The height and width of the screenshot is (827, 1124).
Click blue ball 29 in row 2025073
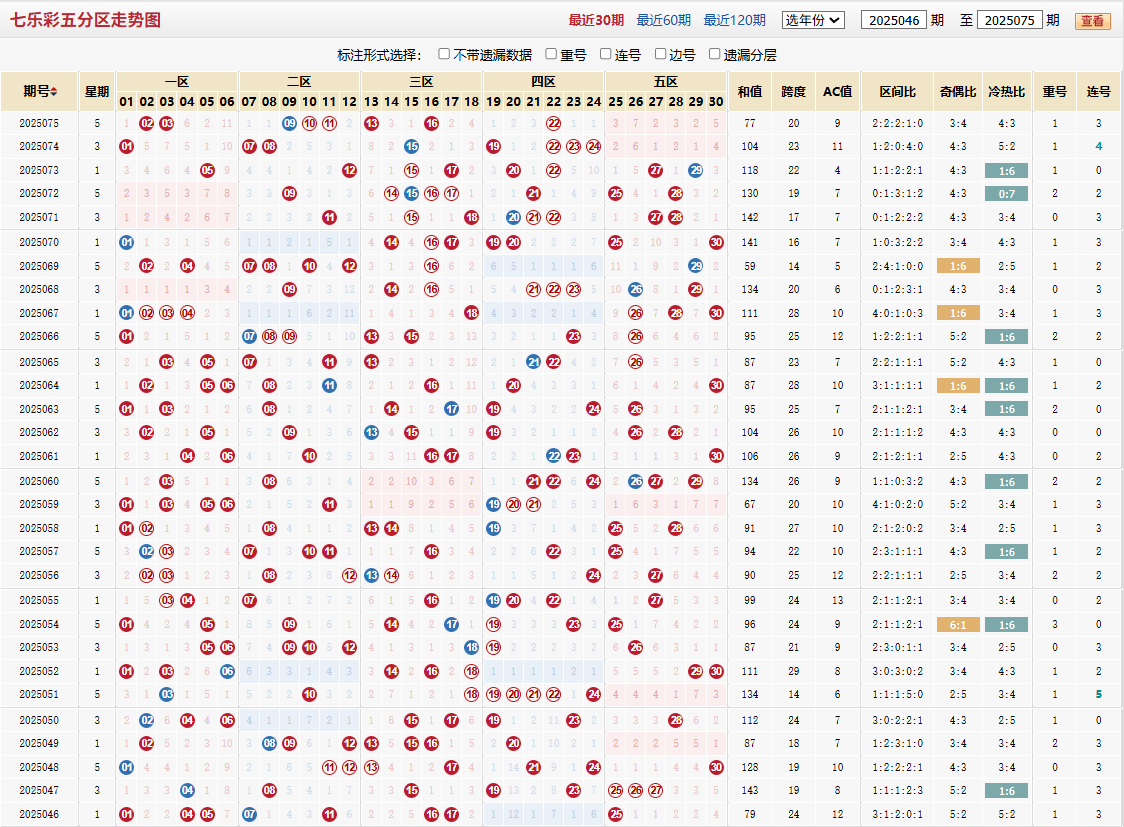point(695,171)
